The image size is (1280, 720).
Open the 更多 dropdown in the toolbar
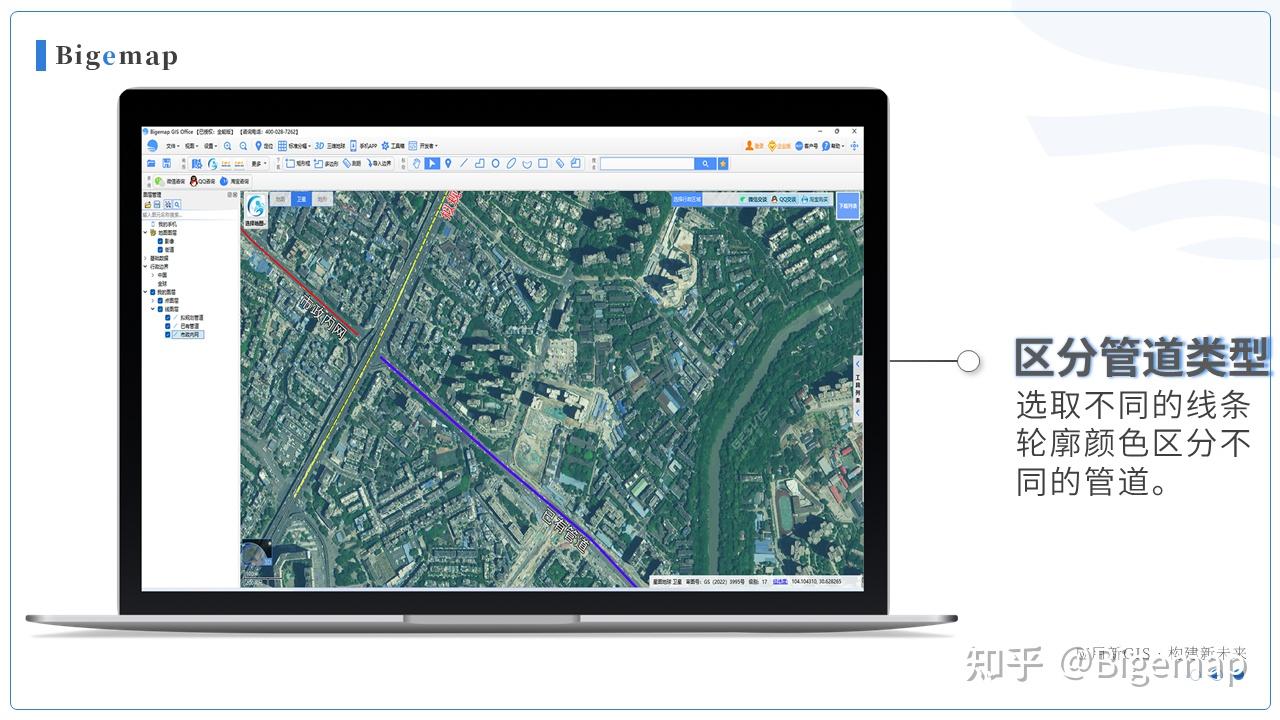259,163
